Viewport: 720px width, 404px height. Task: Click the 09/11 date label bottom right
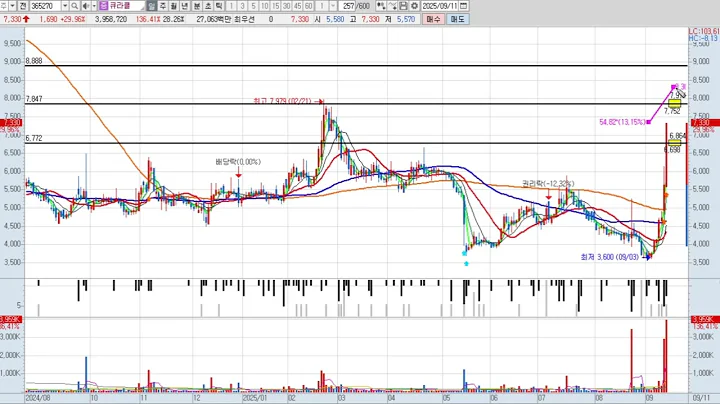tap(700, 398)
